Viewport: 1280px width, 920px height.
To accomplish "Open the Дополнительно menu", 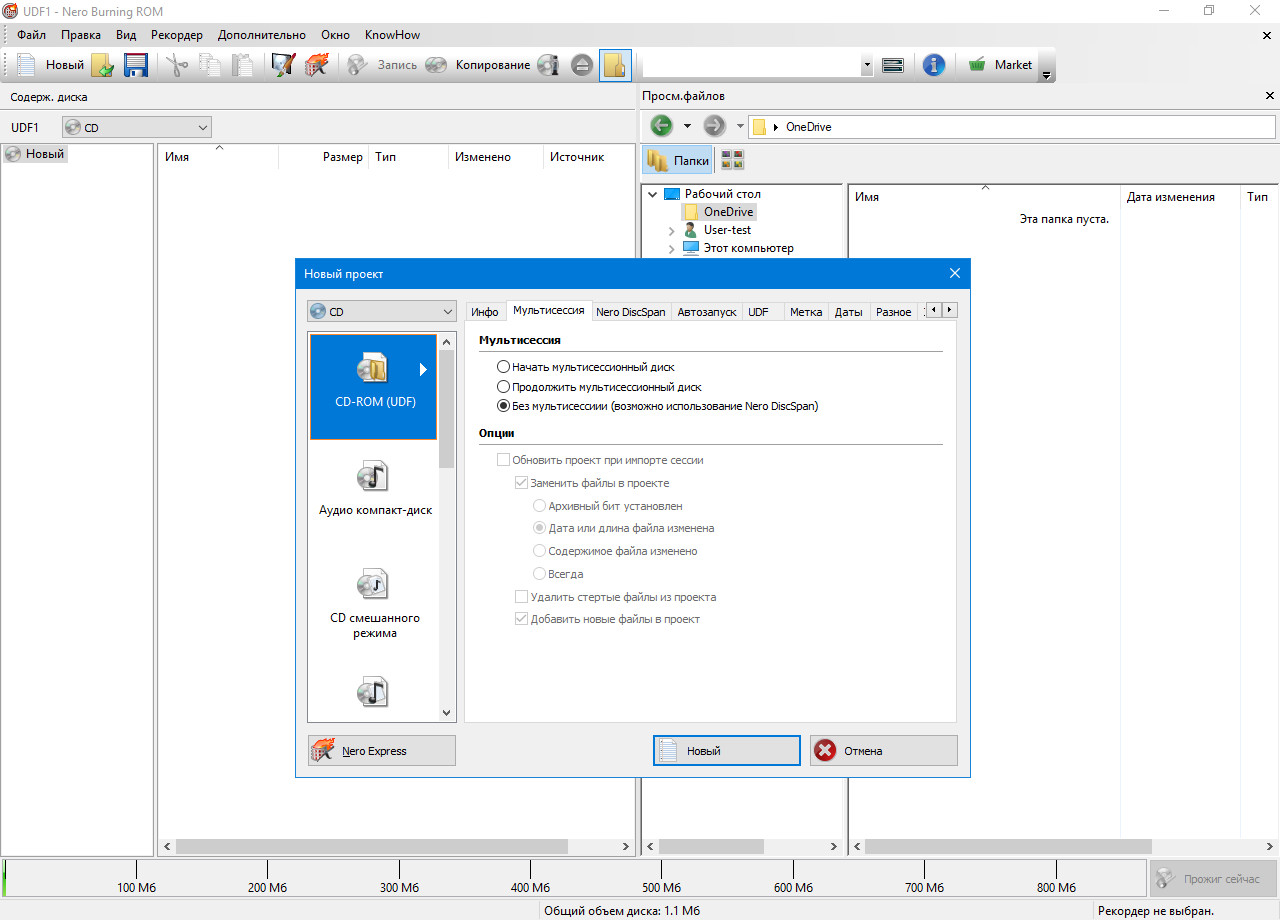I will (261, 35).
